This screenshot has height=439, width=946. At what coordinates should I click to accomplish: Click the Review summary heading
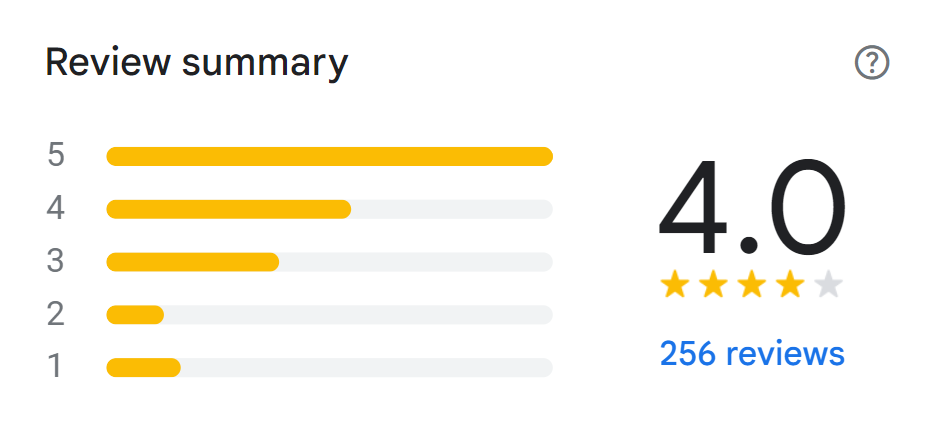click(197, 63)
